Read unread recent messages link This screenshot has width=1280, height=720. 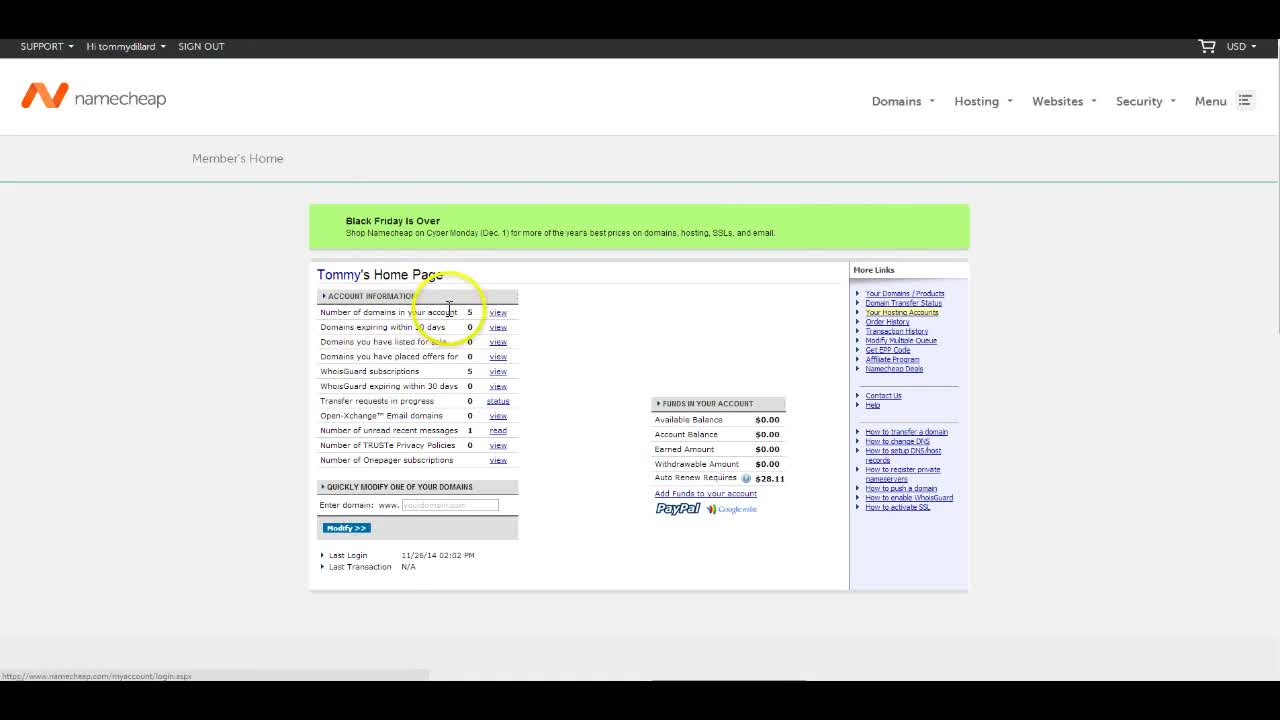pyautogui.click(x=498, y=431)
